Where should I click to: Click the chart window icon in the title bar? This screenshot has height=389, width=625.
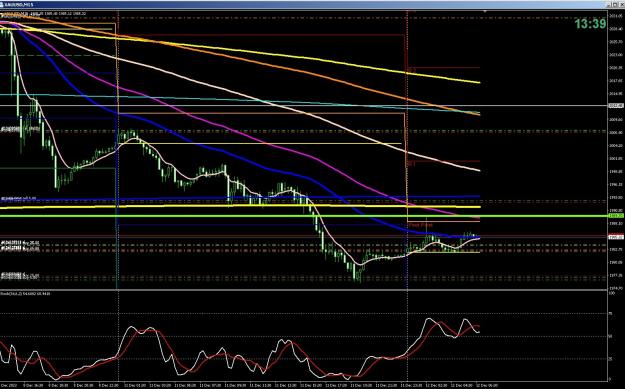[x=2, y=4]
